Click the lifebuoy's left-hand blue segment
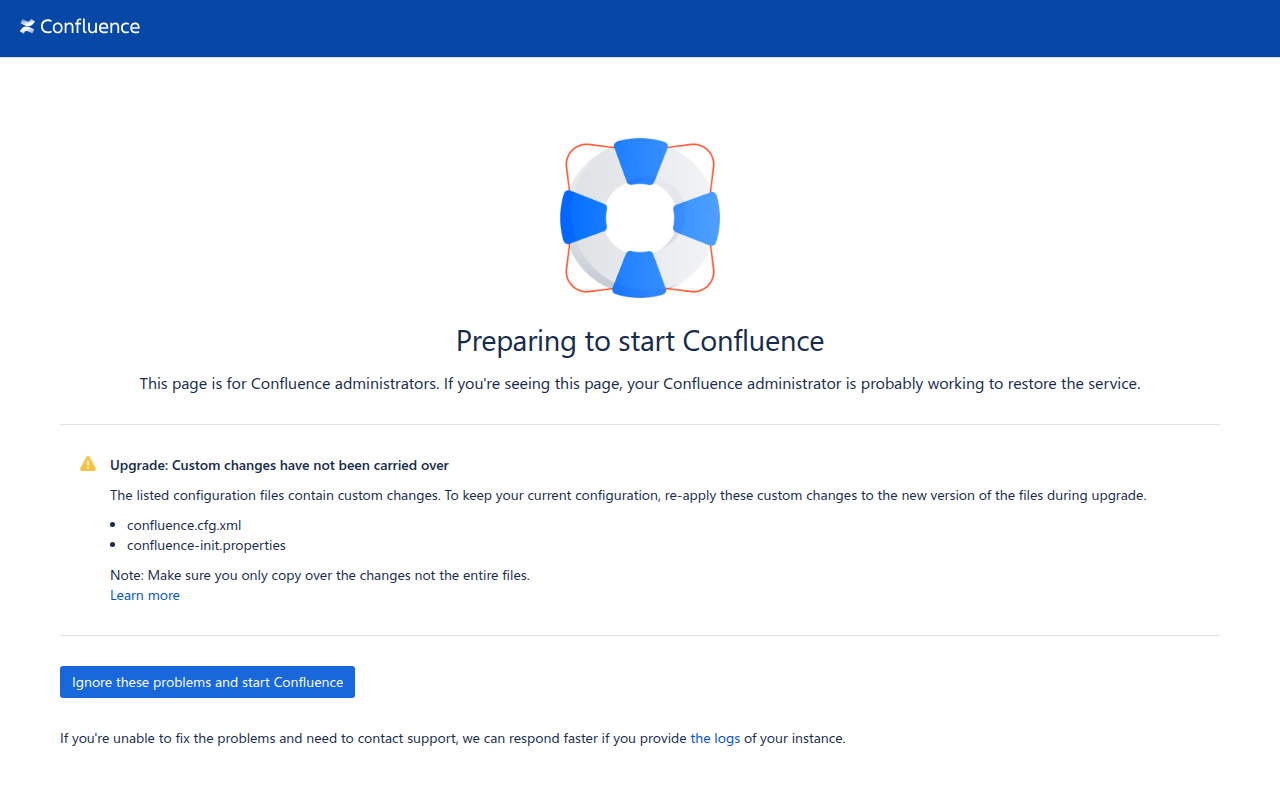This screenshot has height=800, width=1280. click(x=582, y=217)
